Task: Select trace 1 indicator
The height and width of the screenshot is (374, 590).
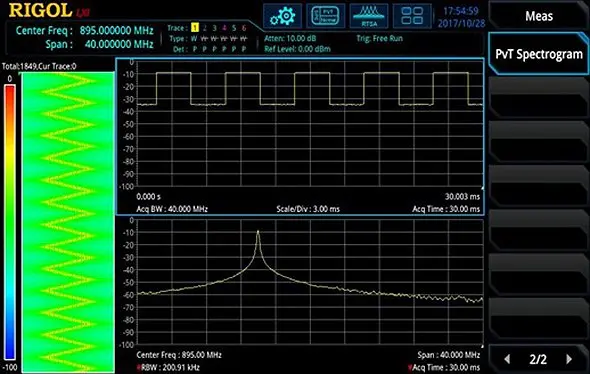Action: click(195, 28)
